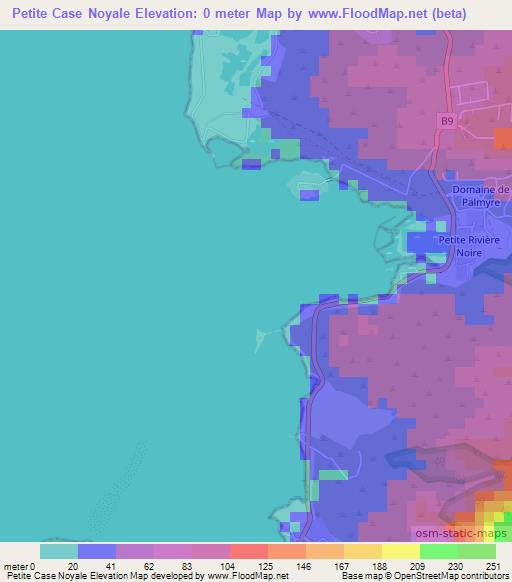Screen dimensions: 512x582
Task: Click the 0–20 meter teal legend swatch
Action: tap(59, 551)
